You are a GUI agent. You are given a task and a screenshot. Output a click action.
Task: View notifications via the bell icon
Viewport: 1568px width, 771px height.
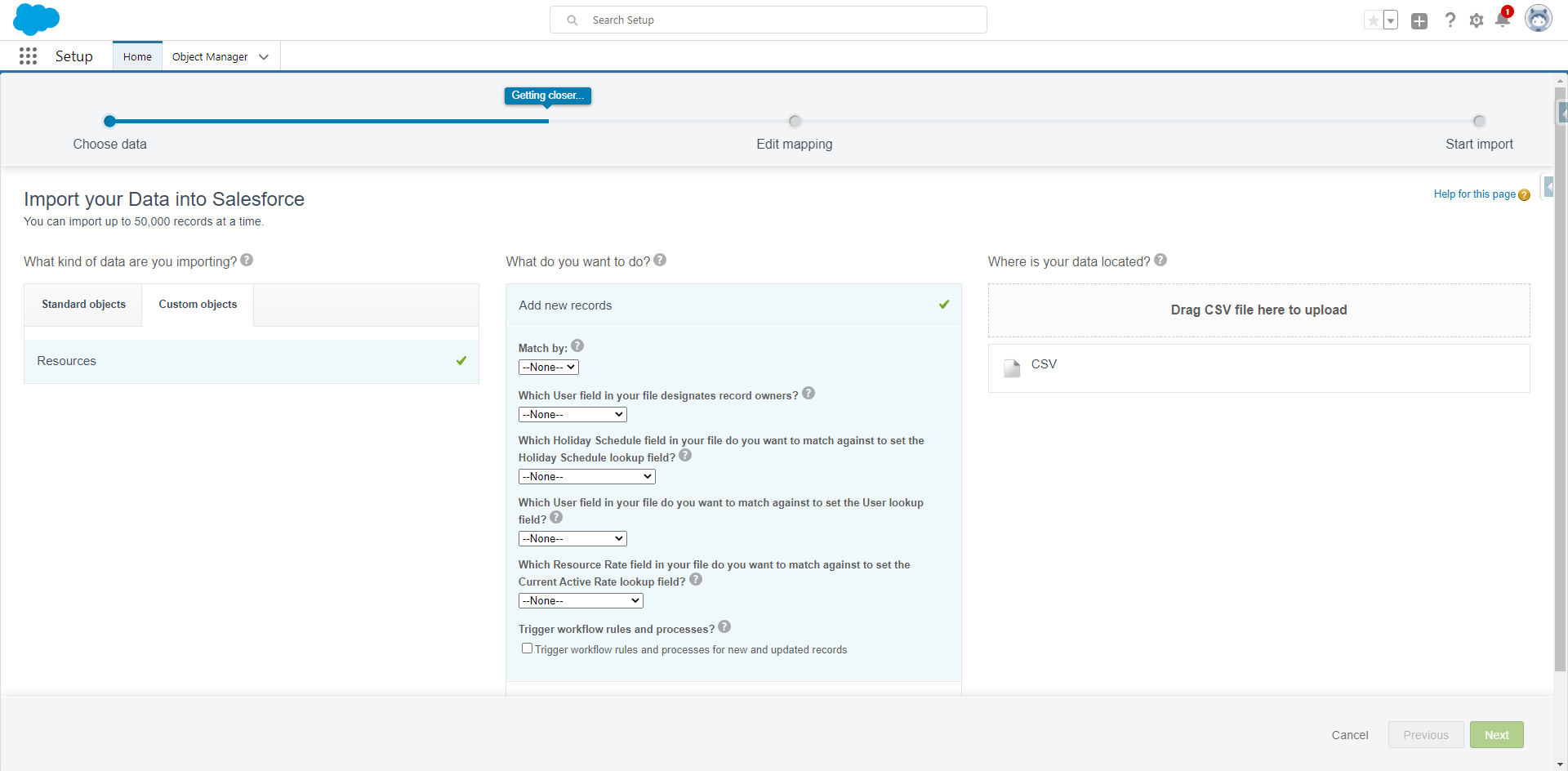(x=1503, y=19)
